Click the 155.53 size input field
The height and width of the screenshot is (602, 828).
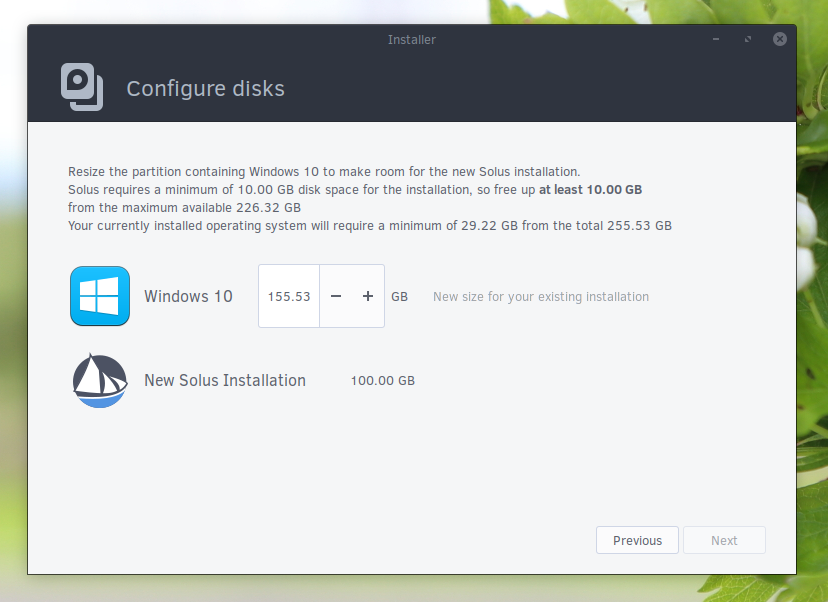tap(289, 296)
